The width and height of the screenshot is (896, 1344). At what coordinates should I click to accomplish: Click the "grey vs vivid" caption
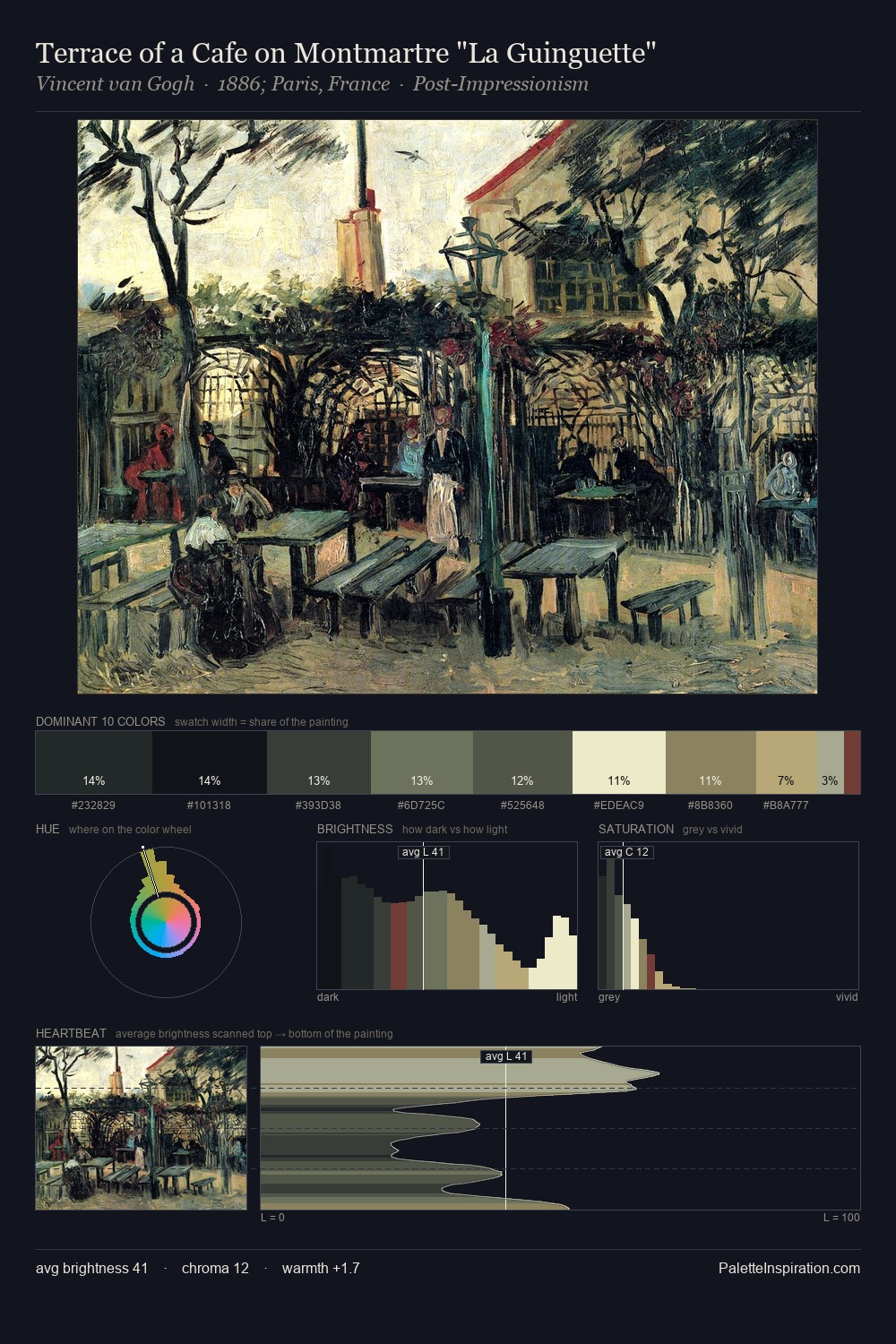pos(712,830)
